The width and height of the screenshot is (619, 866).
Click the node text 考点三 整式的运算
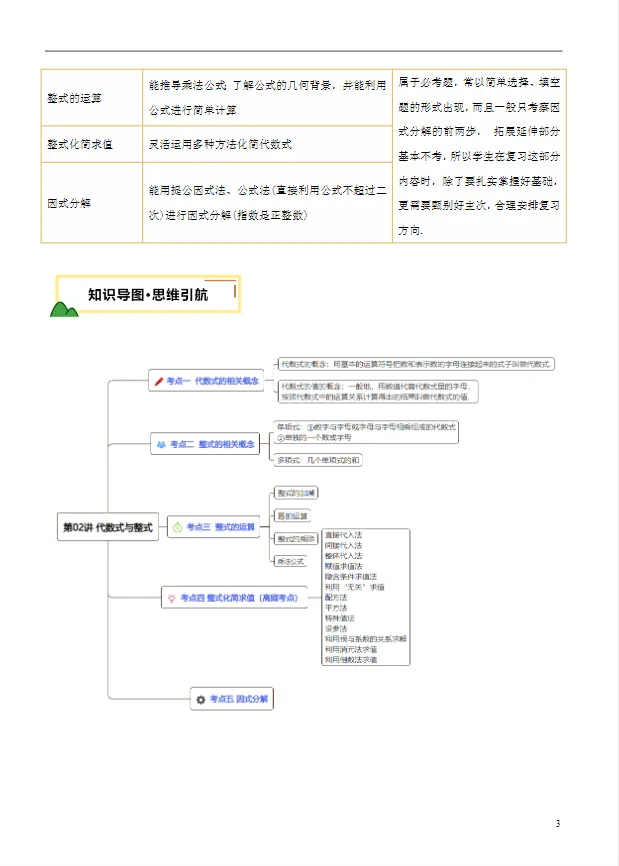coord(220,527)
